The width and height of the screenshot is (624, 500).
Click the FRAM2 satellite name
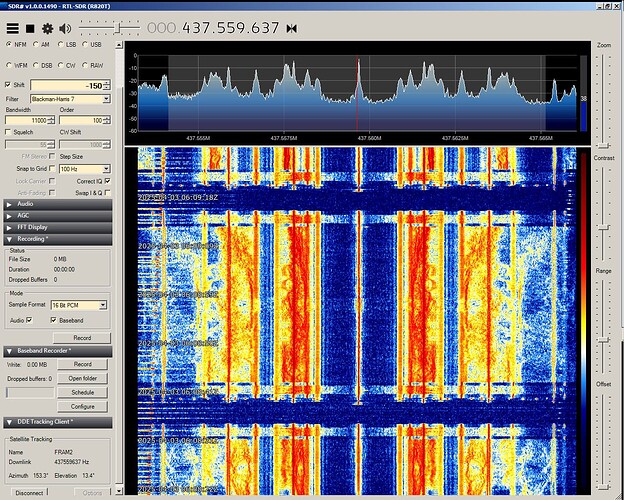pos(62,452)
